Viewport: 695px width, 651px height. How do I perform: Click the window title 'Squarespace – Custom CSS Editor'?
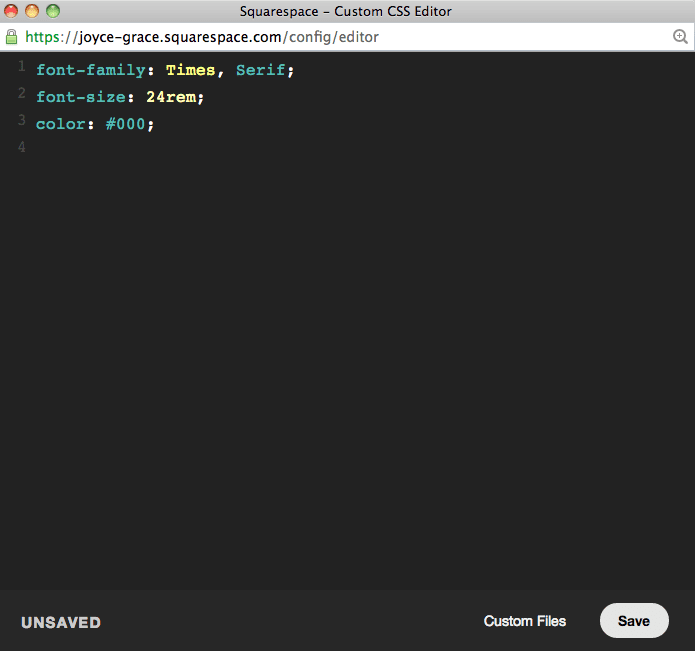tap(346, 11)
